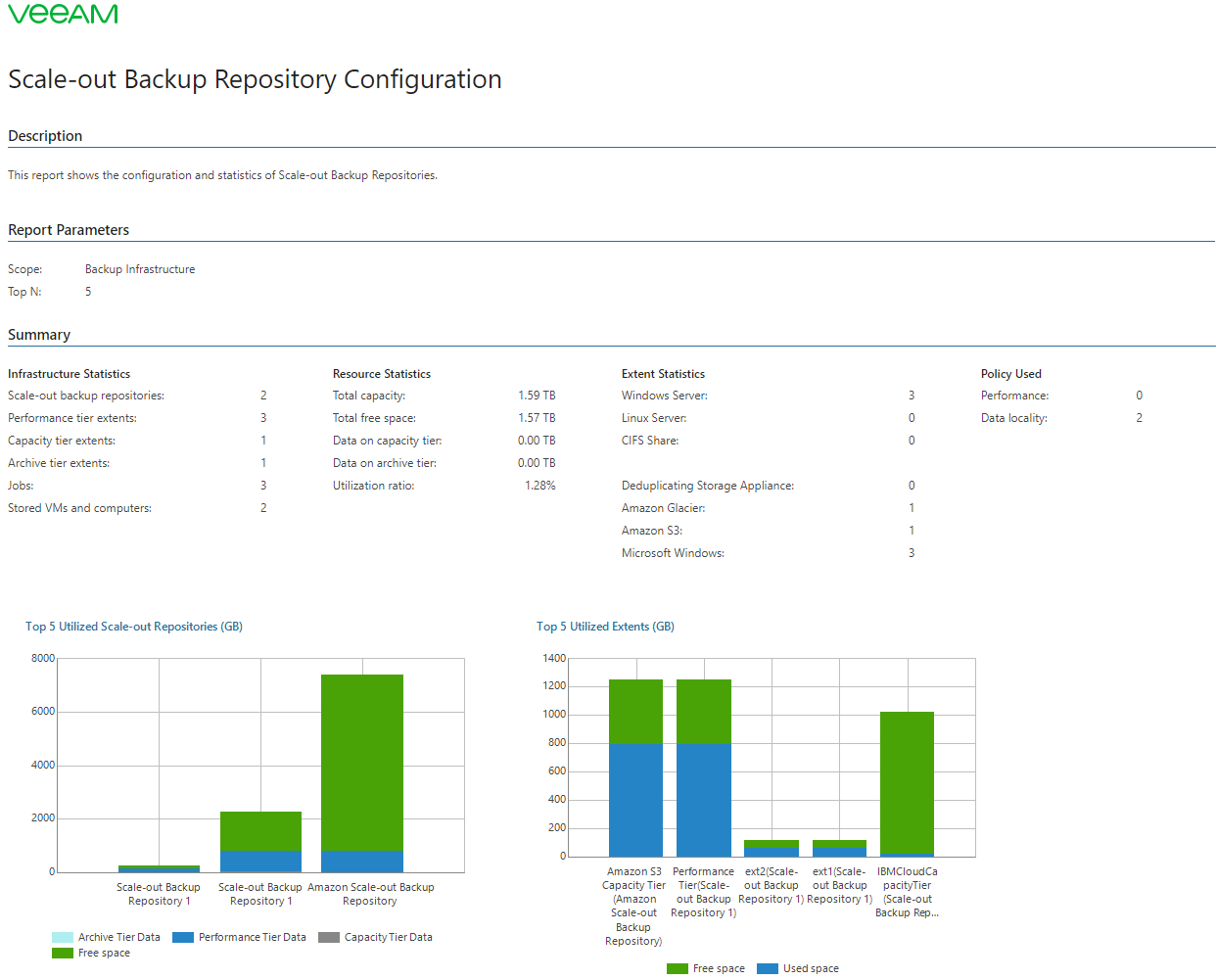Select the Utilization ratio value 1.28%
The height and width of the screenshot is (980, 1217).
540,486
